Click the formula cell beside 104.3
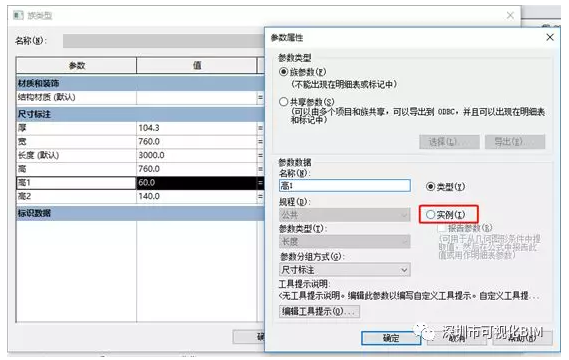The height and width of the screenshot is (360, 569). coord(261,128)
